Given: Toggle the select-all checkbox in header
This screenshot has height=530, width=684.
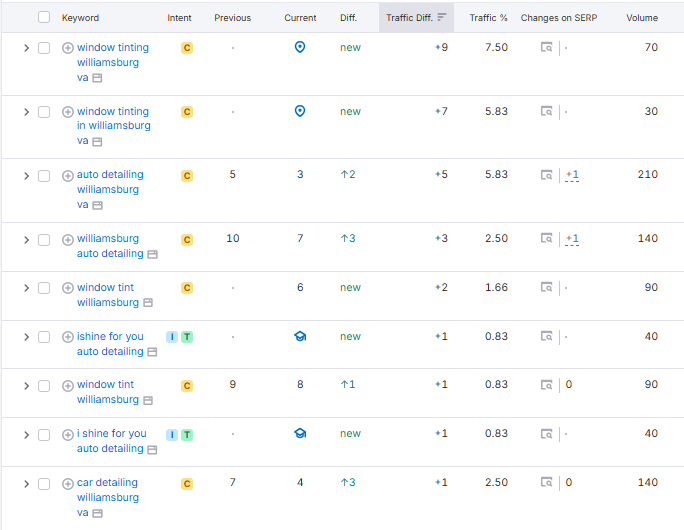Looking at the screenshot, I should 44,18.
